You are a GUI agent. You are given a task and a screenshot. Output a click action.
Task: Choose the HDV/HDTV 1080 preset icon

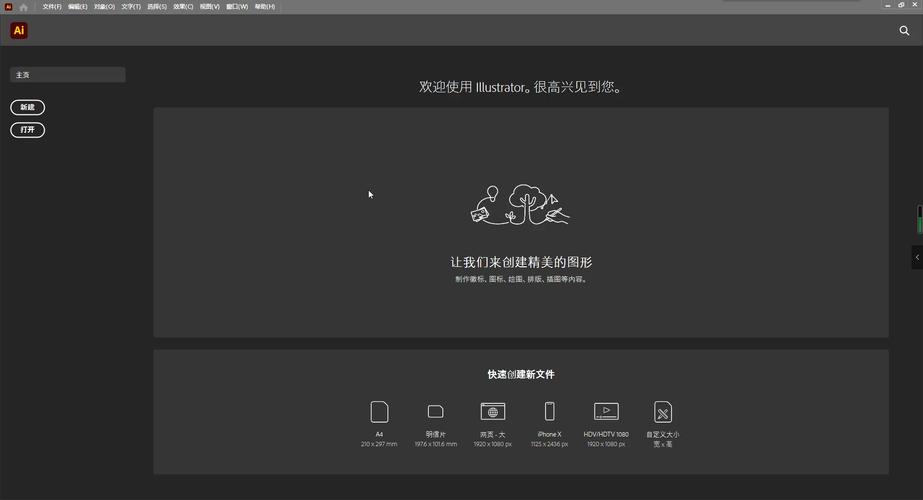click(606, 411)
